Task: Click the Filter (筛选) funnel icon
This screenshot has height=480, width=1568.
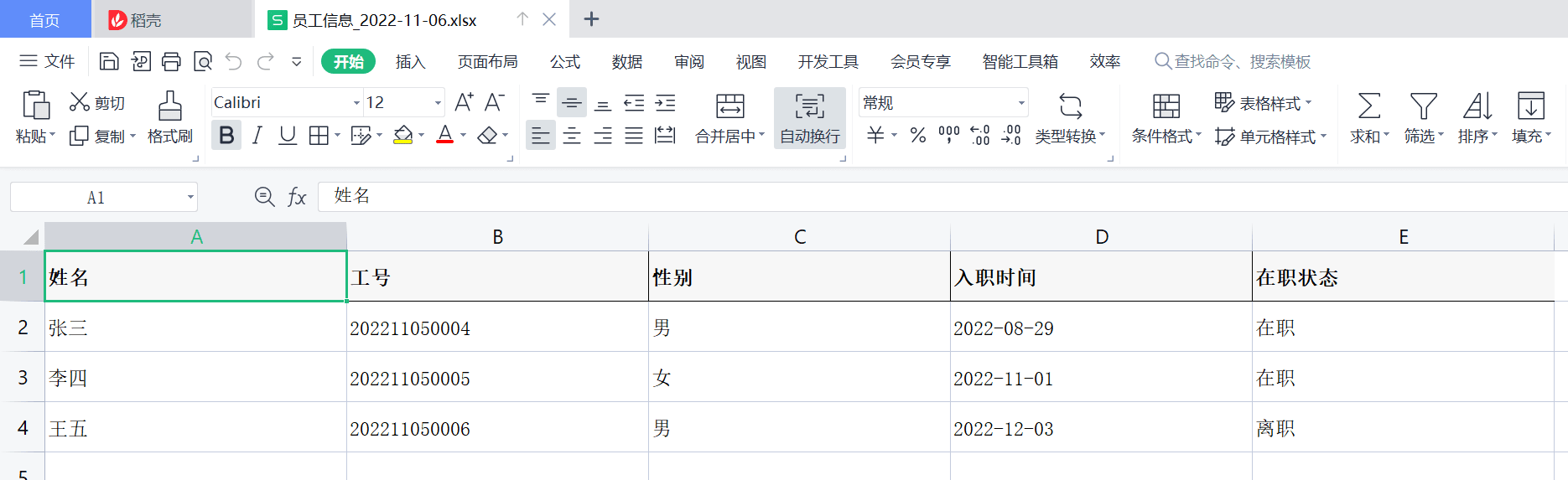Action: tap(1423, 106)
